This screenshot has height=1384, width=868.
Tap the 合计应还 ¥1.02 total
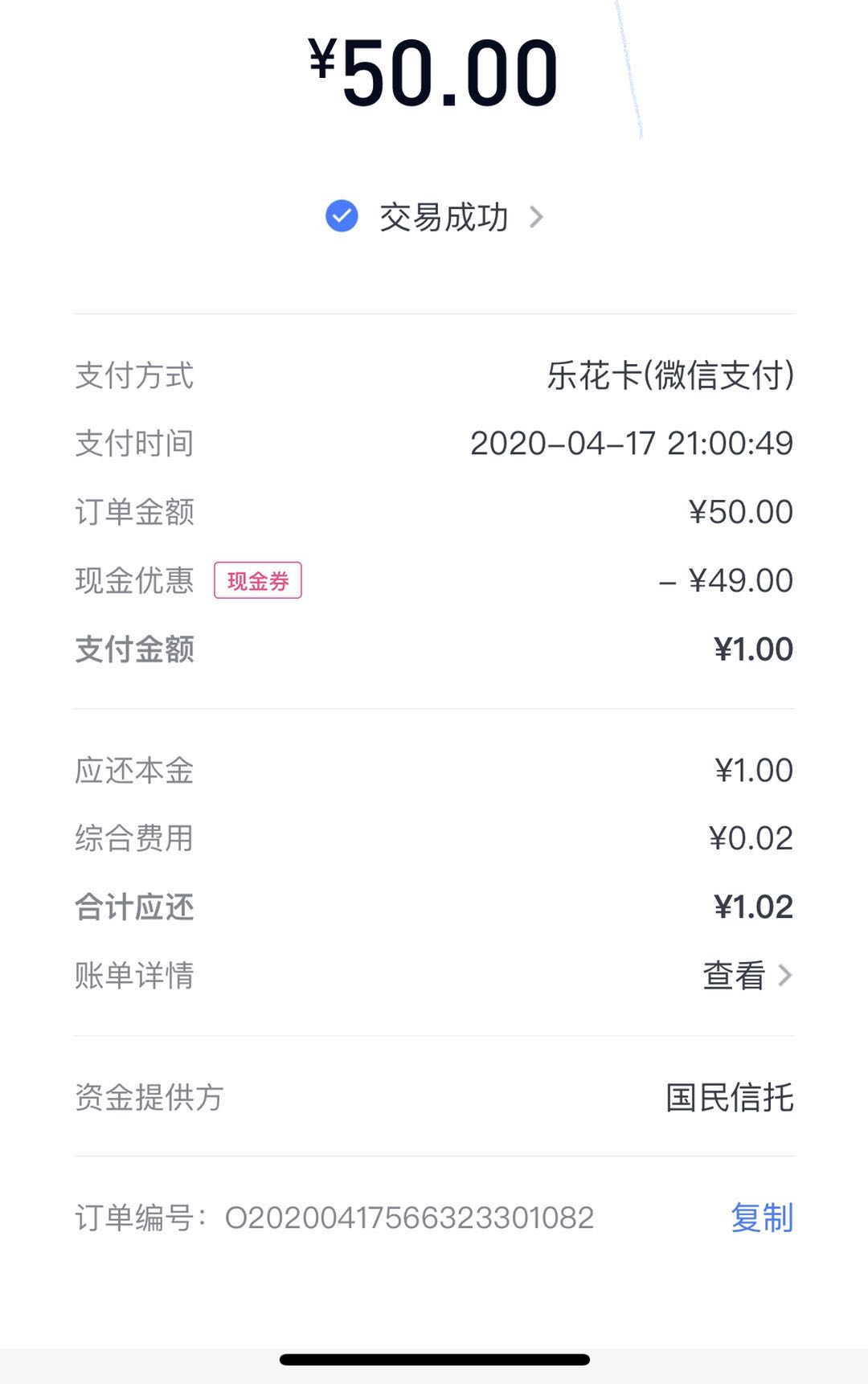pos(753,907)
